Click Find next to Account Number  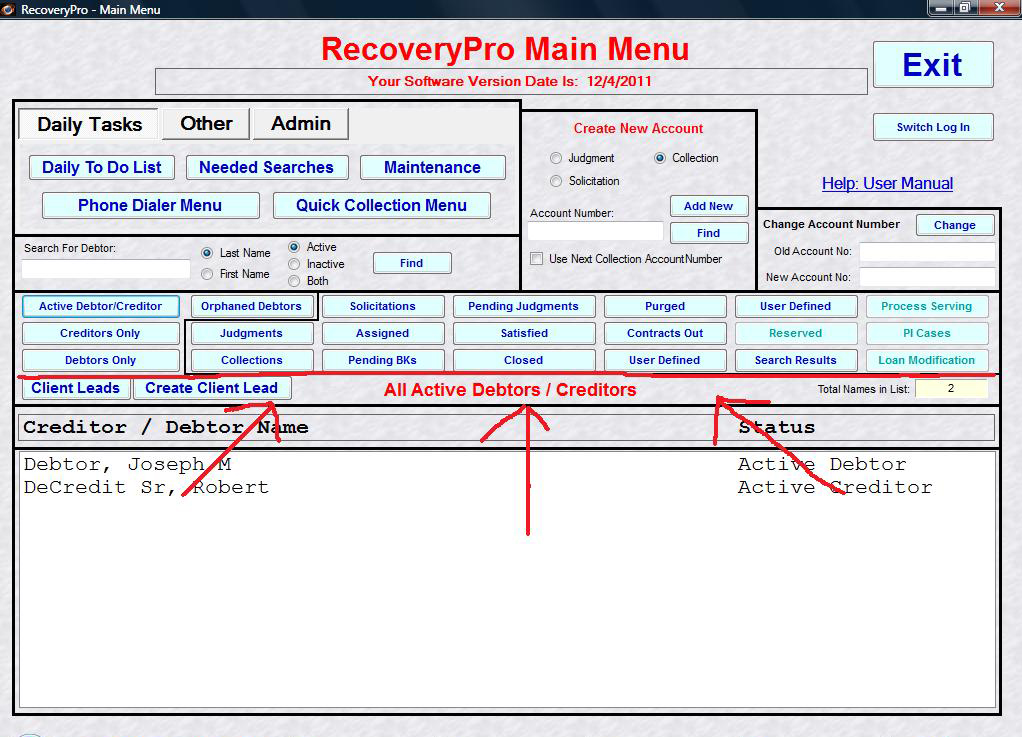coord(708,233)
